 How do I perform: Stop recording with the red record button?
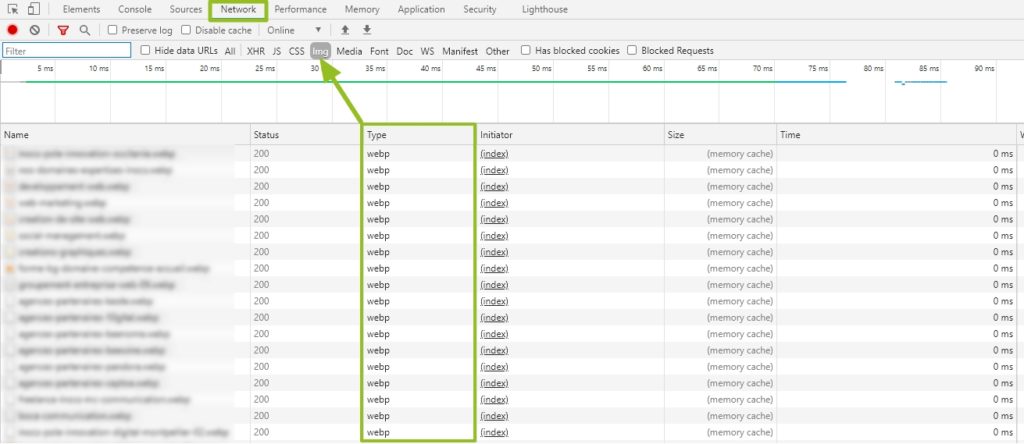(12, 31)
